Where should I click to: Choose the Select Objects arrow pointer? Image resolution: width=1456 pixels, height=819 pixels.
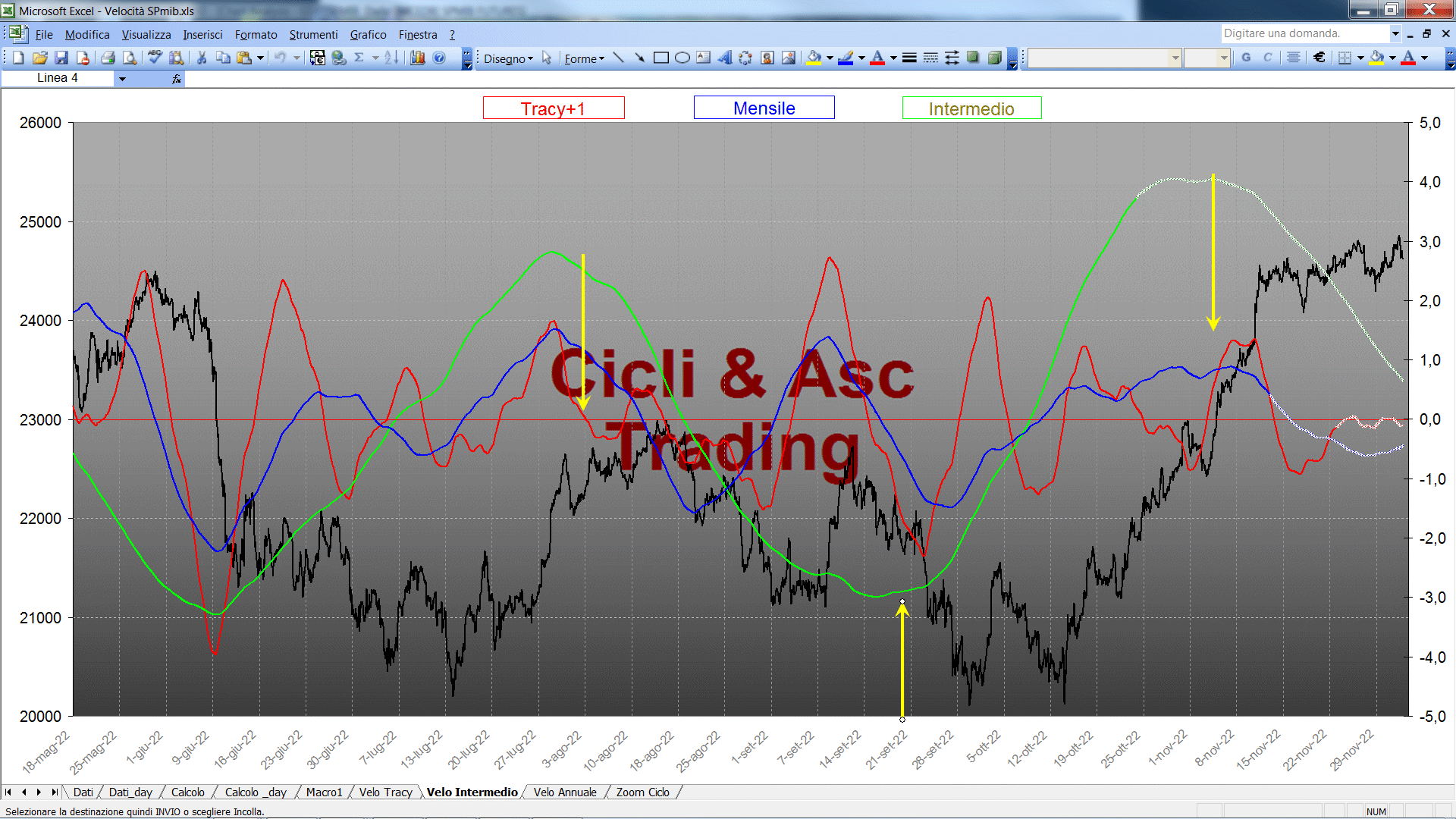547,58
